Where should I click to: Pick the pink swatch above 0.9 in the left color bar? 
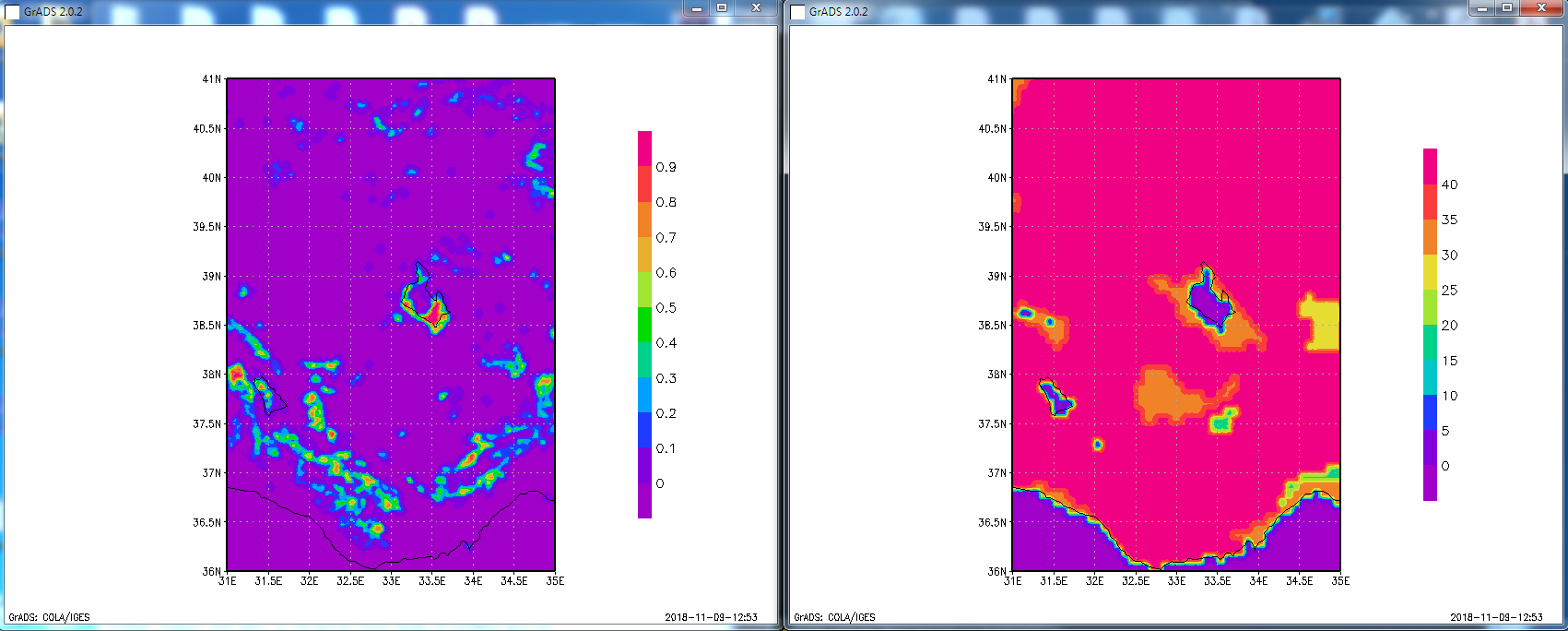coord(644,149)
